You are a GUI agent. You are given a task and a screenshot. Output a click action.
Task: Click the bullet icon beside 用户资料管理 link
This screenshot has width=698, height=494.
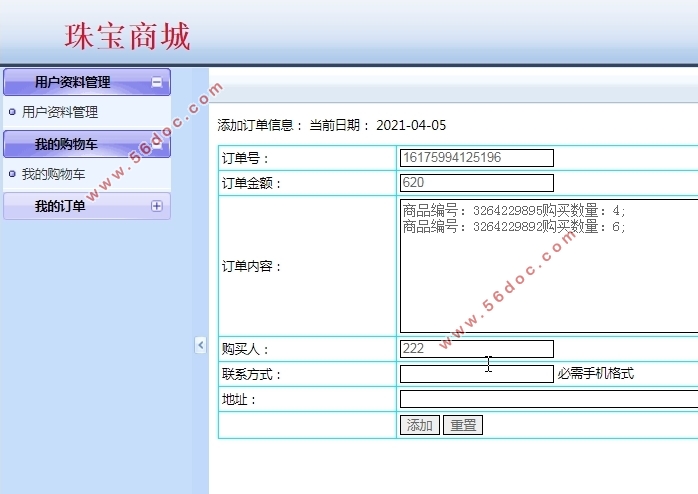12,112
